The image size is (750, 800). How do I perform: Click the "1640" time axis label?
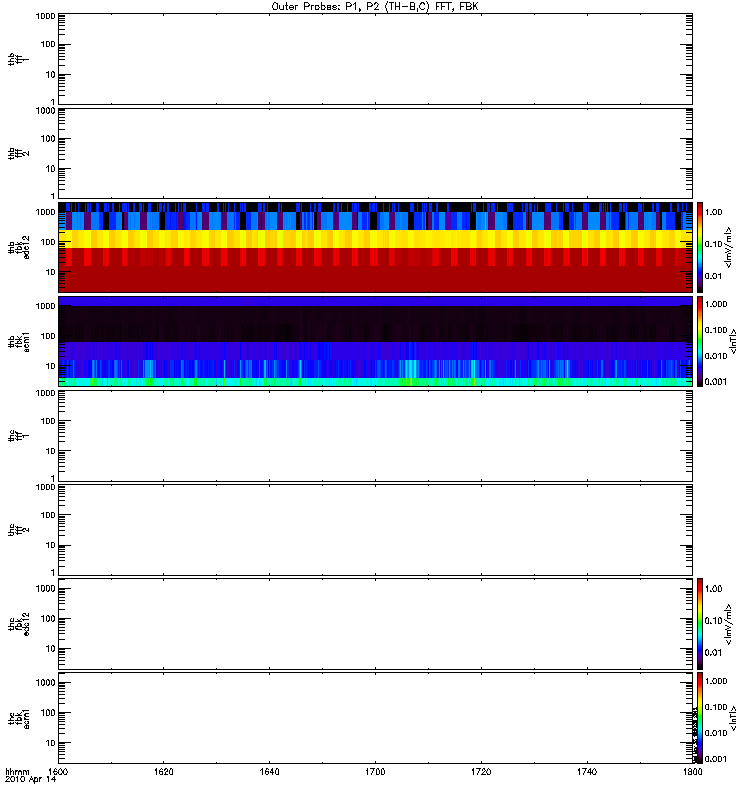(x=269, y=772)
